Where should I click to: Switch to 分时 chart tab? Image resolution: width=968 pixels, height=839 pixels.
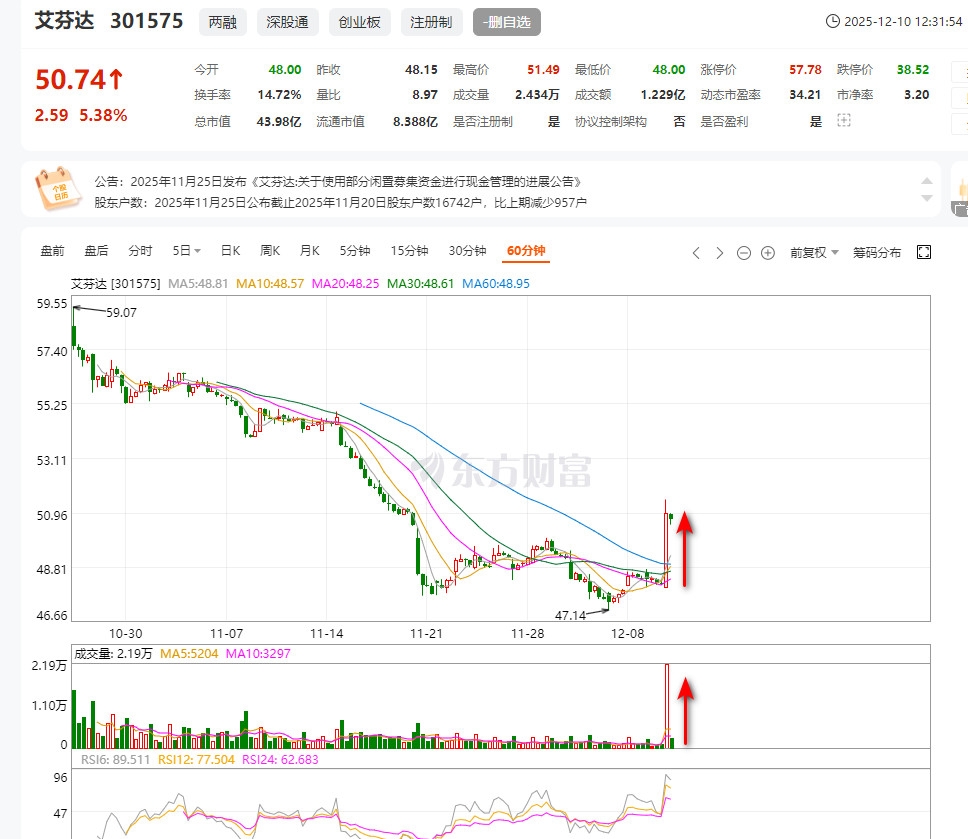coord(140,251)
